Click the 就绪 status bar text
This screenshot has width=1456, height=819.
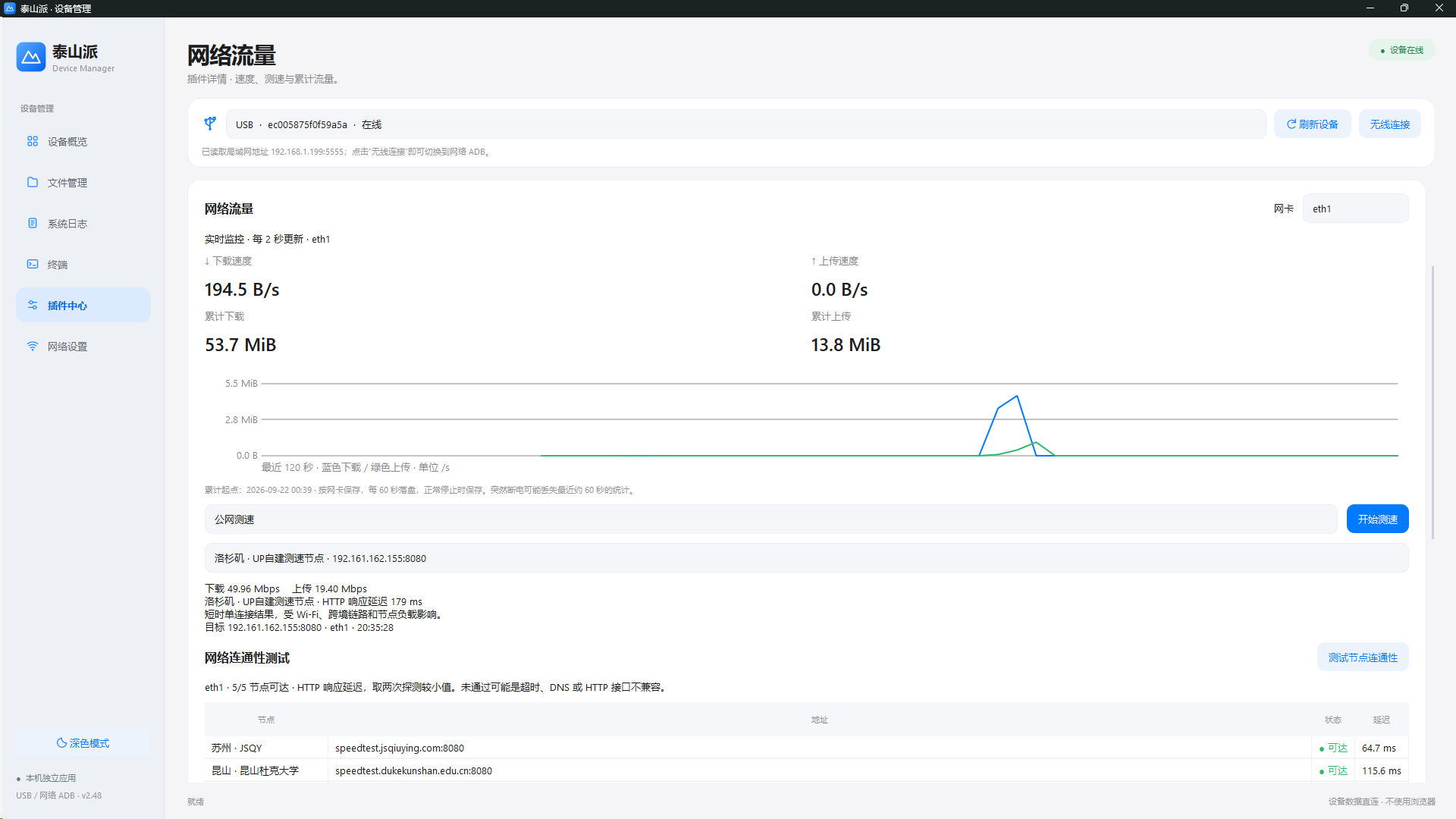[196, 802]
